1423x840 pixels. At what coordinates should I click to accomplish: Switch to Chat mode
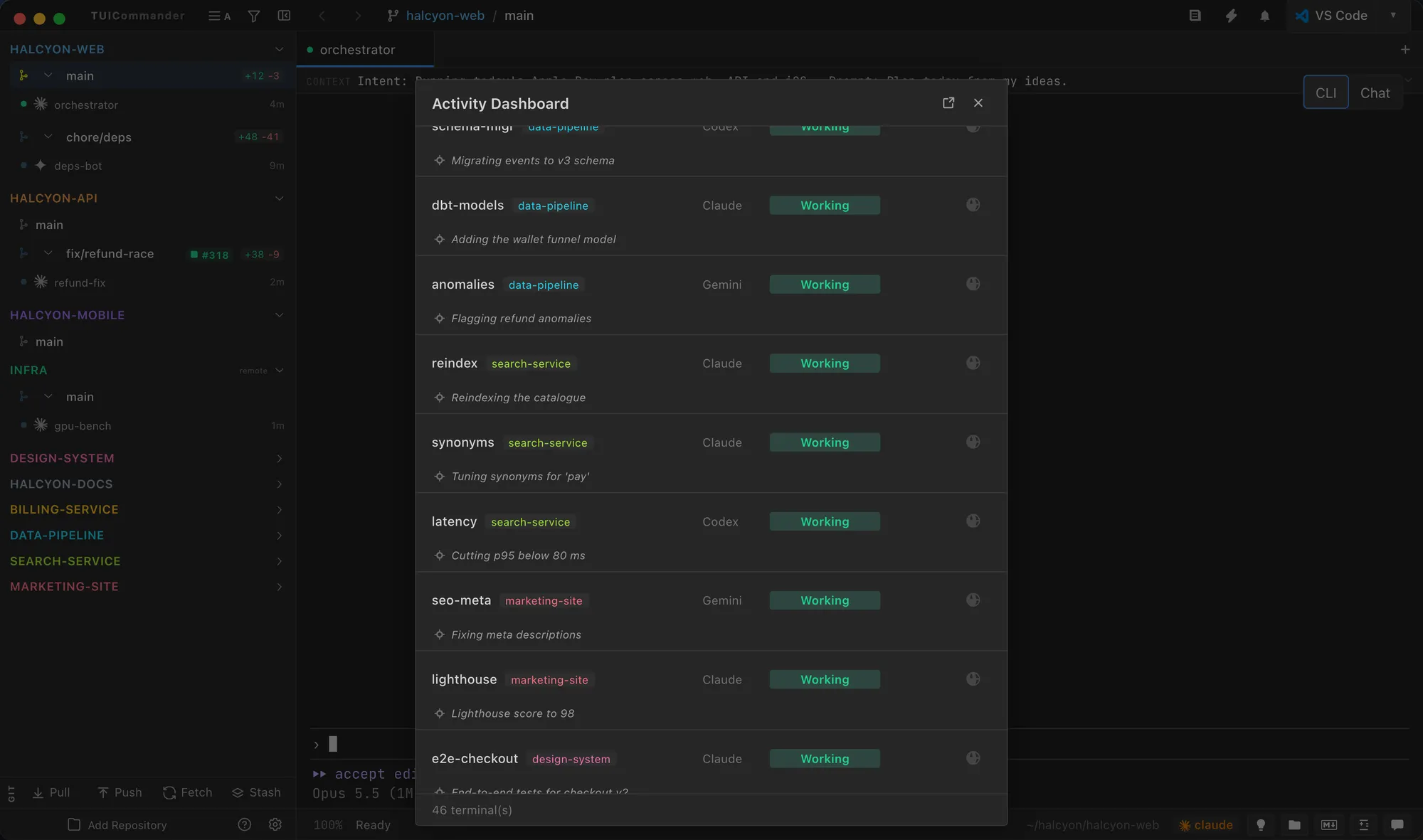(1375, 92)
